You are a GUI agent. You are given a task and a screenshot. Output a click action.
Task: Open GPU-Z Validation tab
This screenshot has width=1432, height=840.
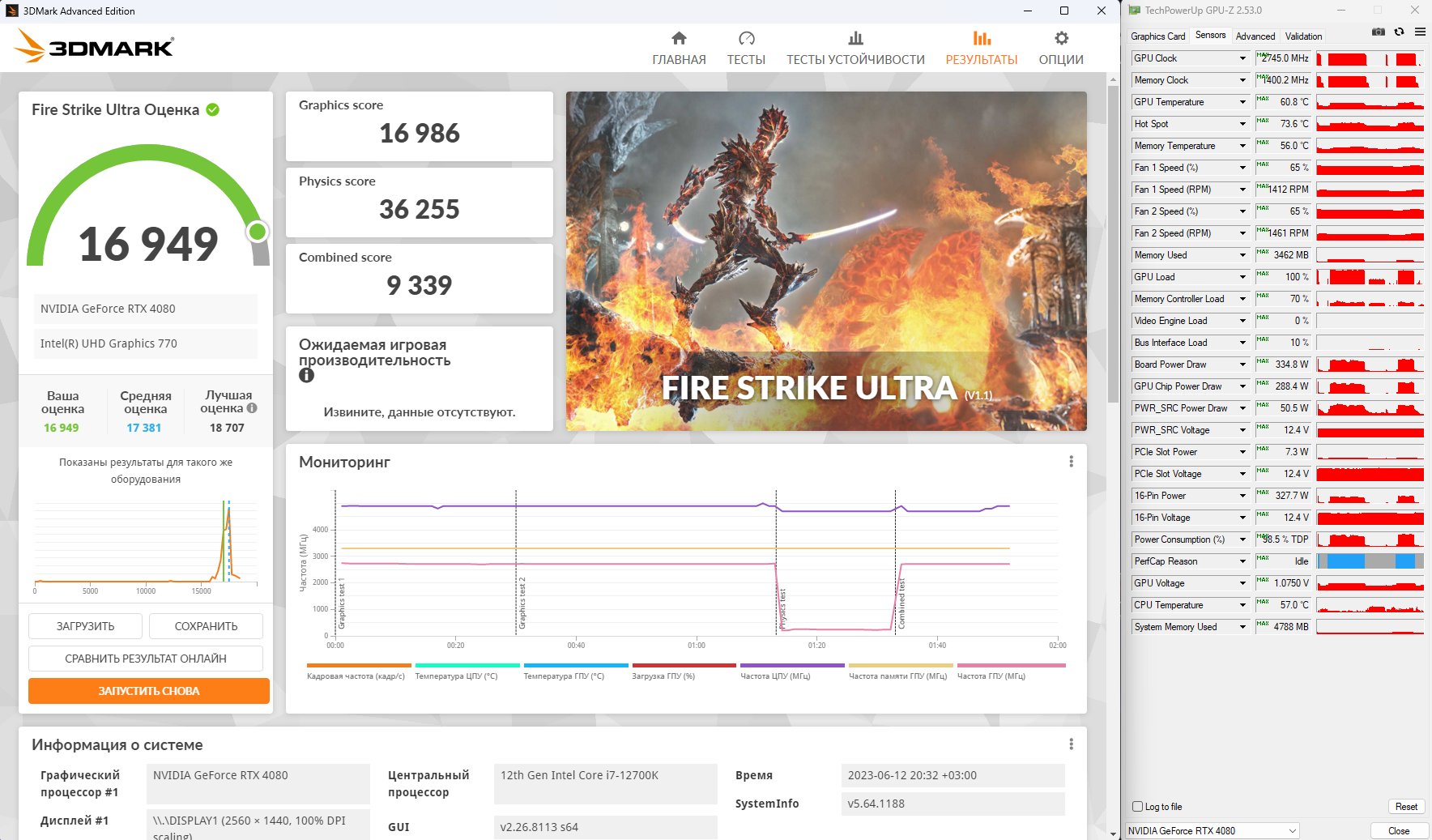tap(1303, 36)
